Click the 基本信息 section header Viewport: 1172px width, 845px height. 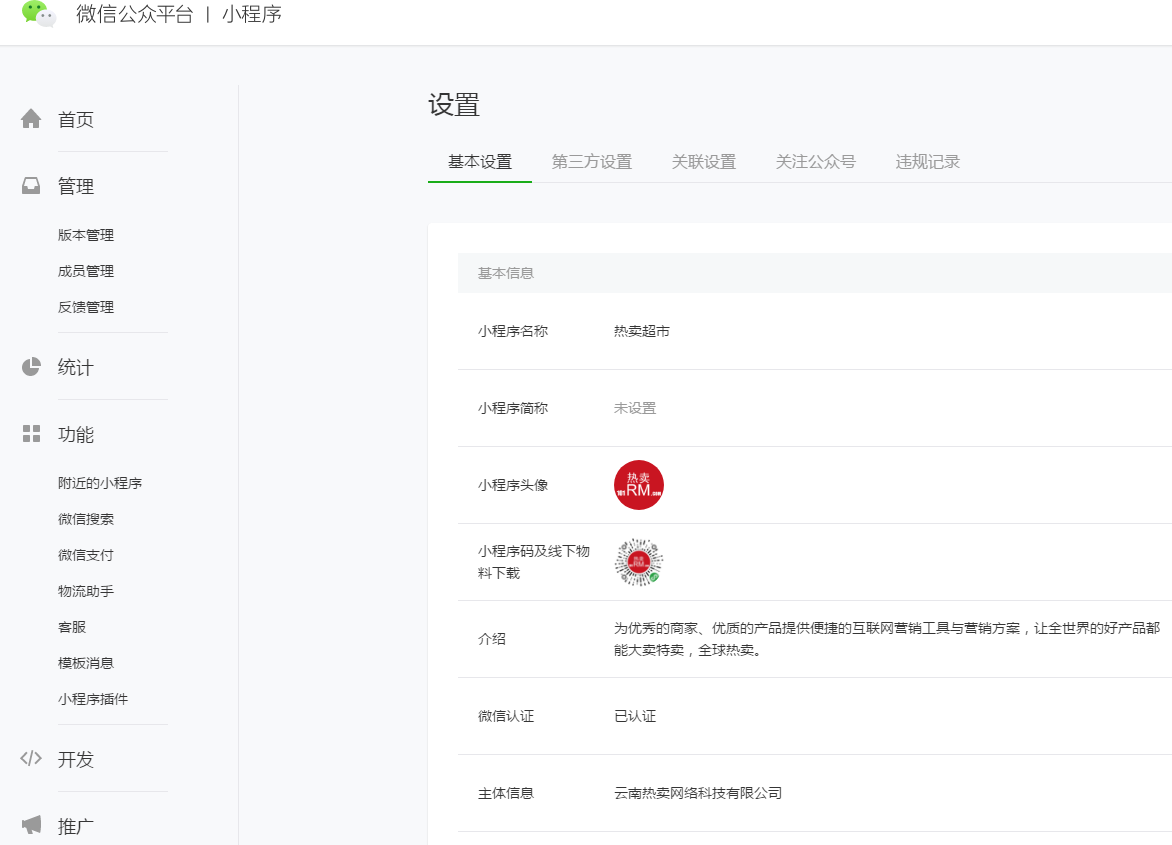(x=506, y=273)
